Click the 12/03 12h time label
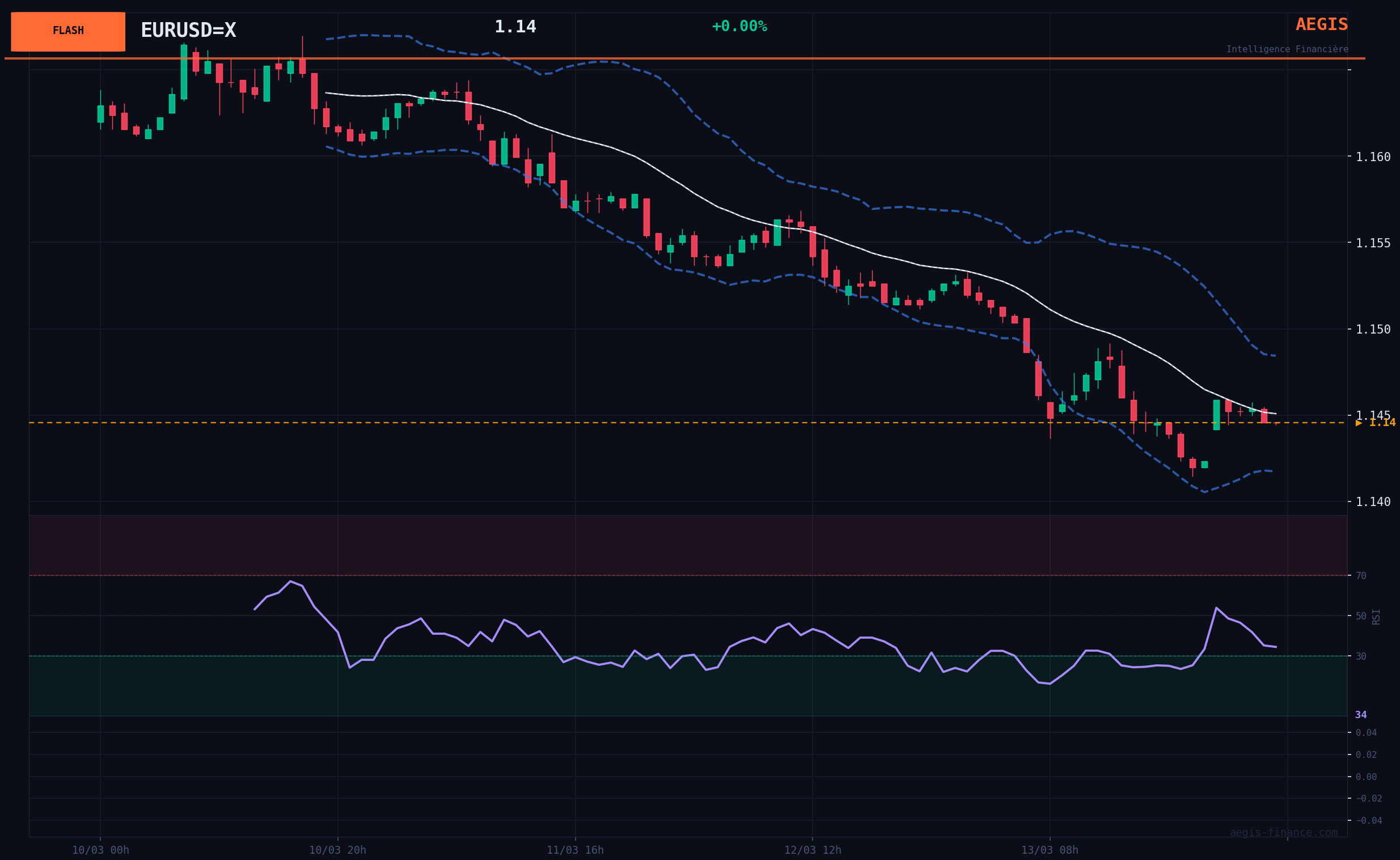 812,850
